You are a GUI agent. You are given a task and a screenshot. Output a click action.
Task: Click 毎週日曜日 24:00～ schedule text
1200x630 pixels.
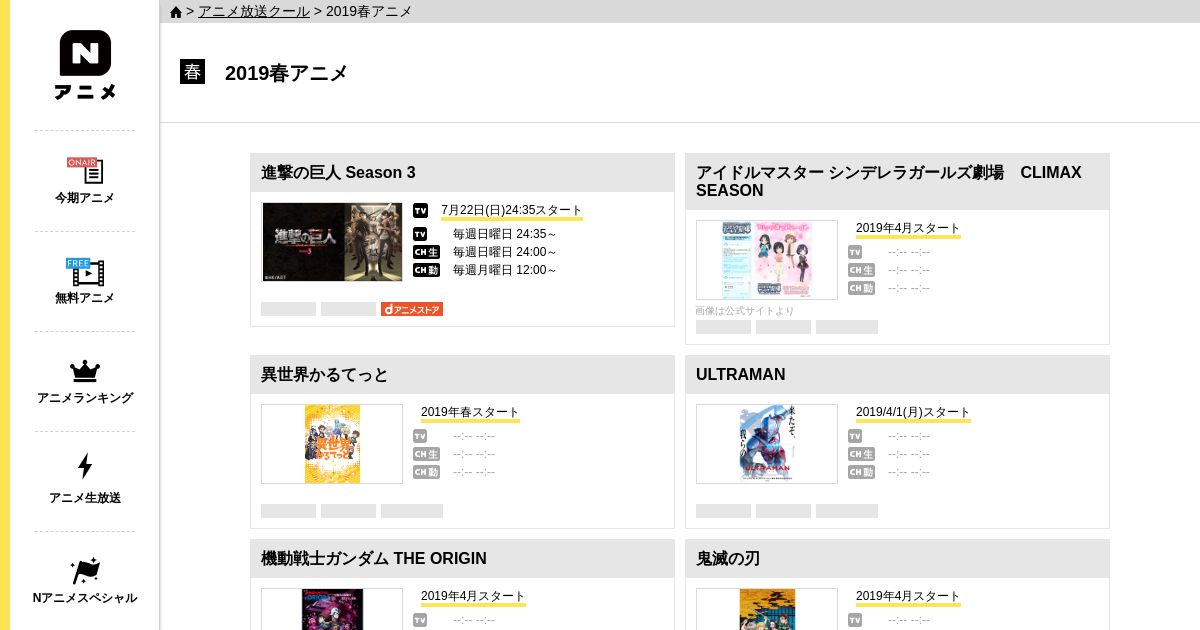[505, 252]
